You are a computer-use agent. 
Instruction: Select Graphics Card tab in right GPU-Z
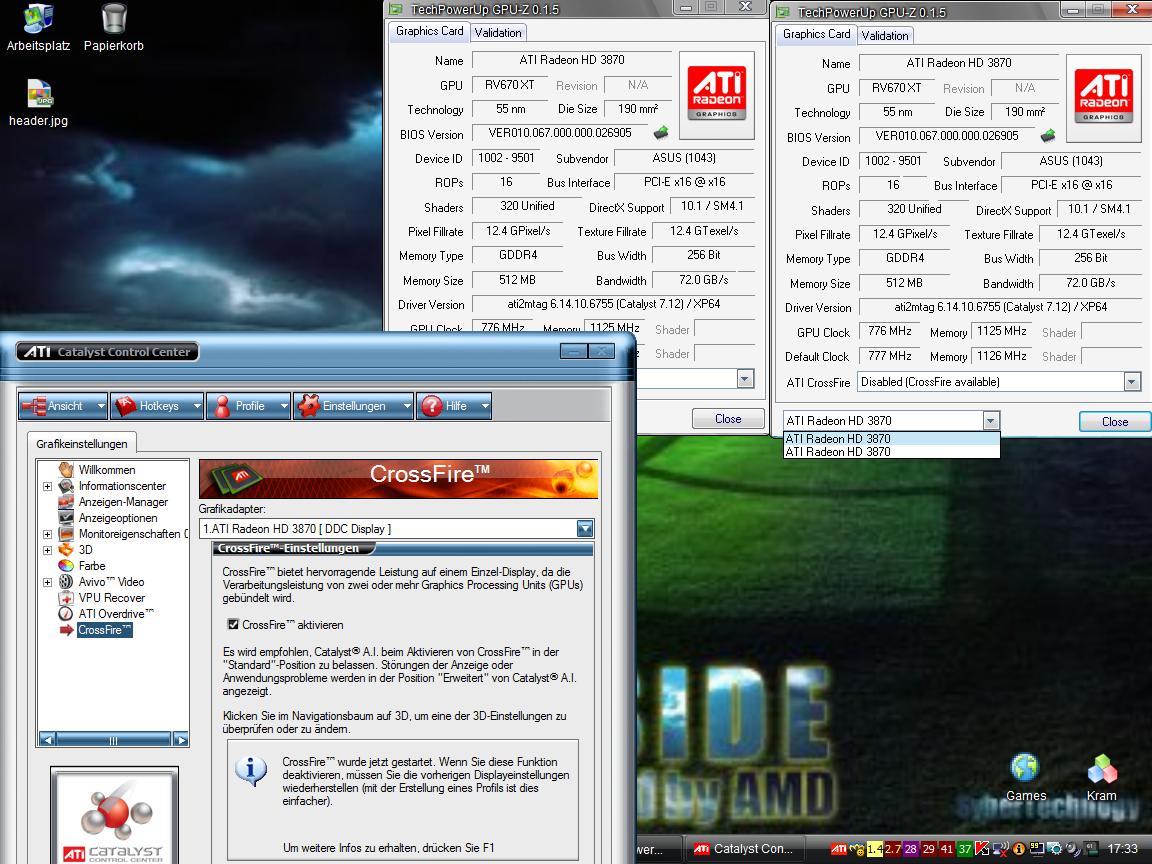click(816, 34)
